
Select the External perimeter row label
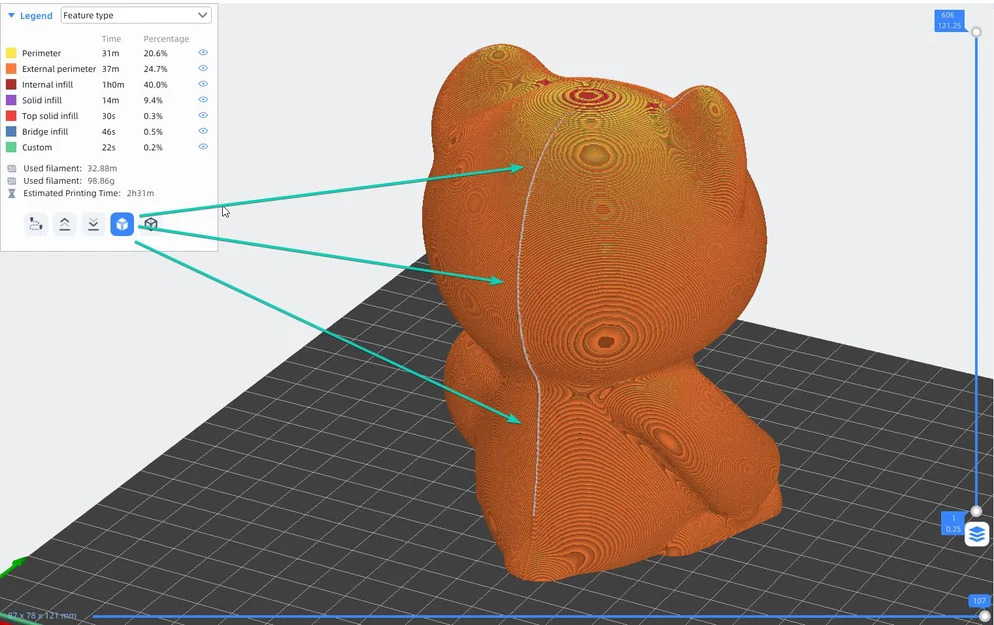tap(59, 69)
